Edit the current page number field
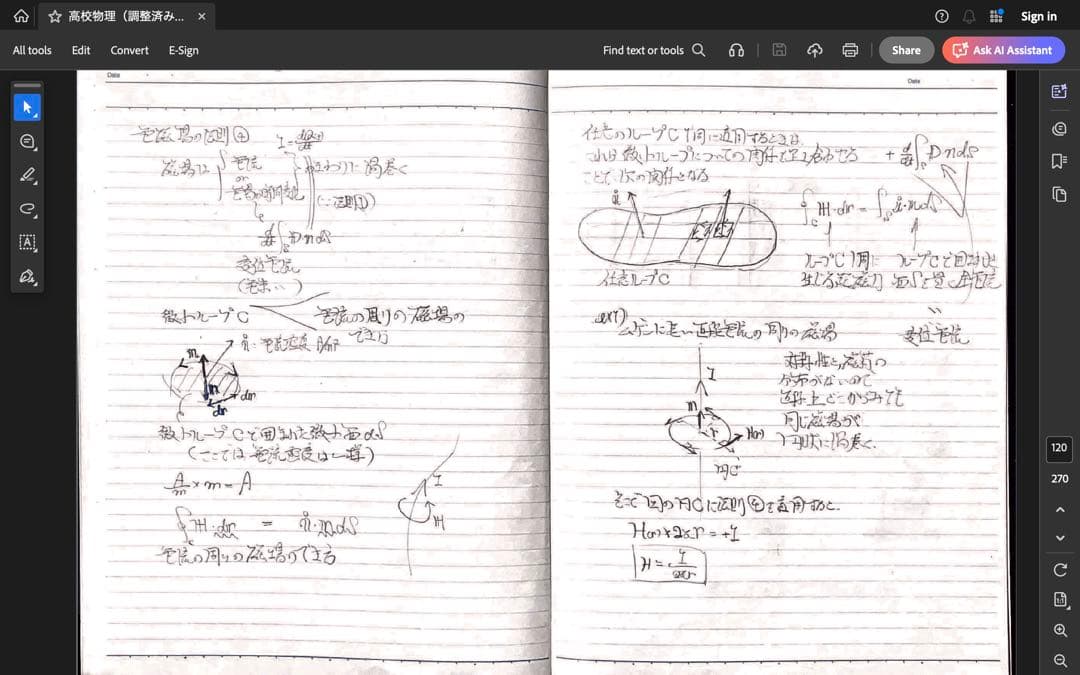1080x675 pixels. pos(1059,448)
